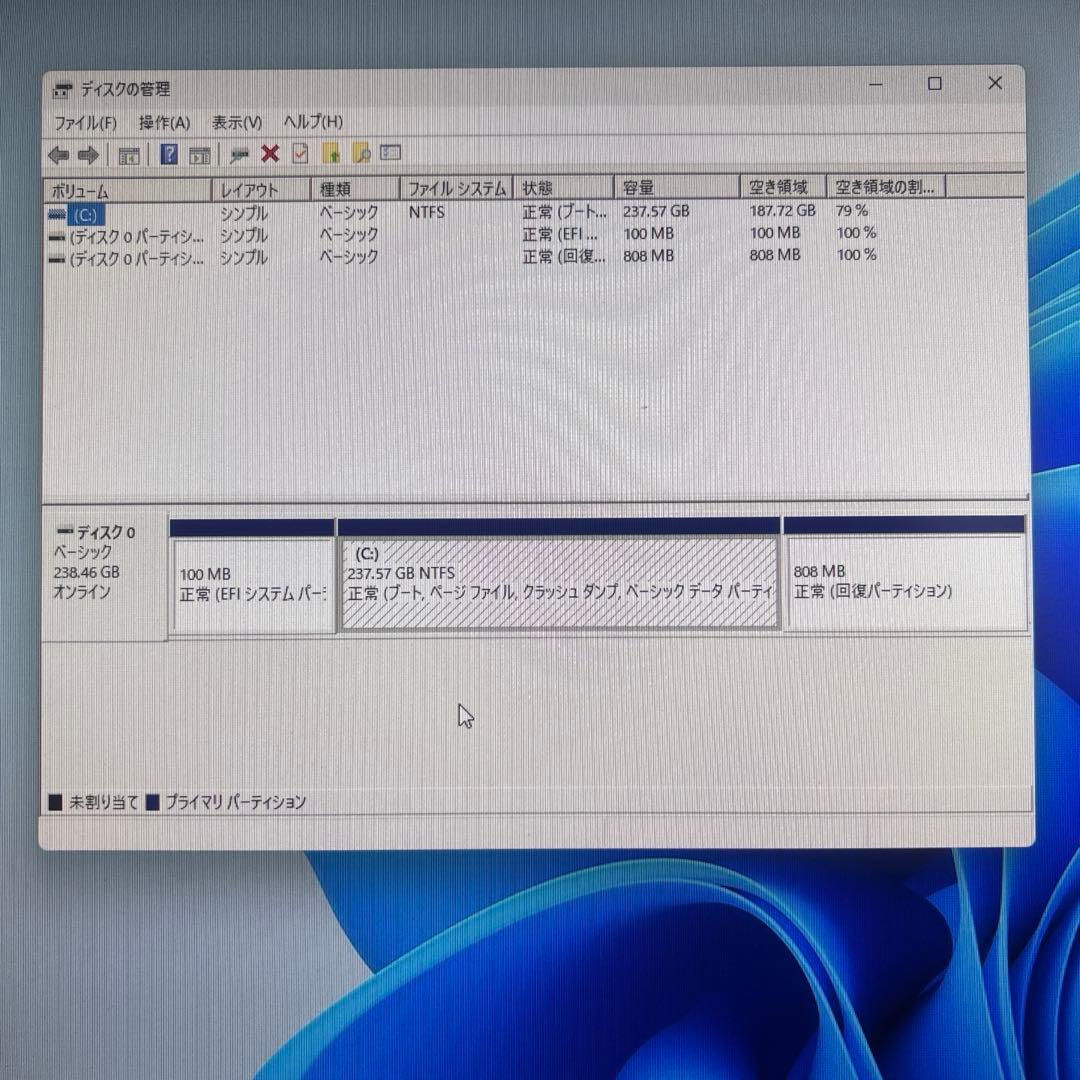Click the checkmark document toolbar icon
1080x1080 pixels.
pos(300,155)
